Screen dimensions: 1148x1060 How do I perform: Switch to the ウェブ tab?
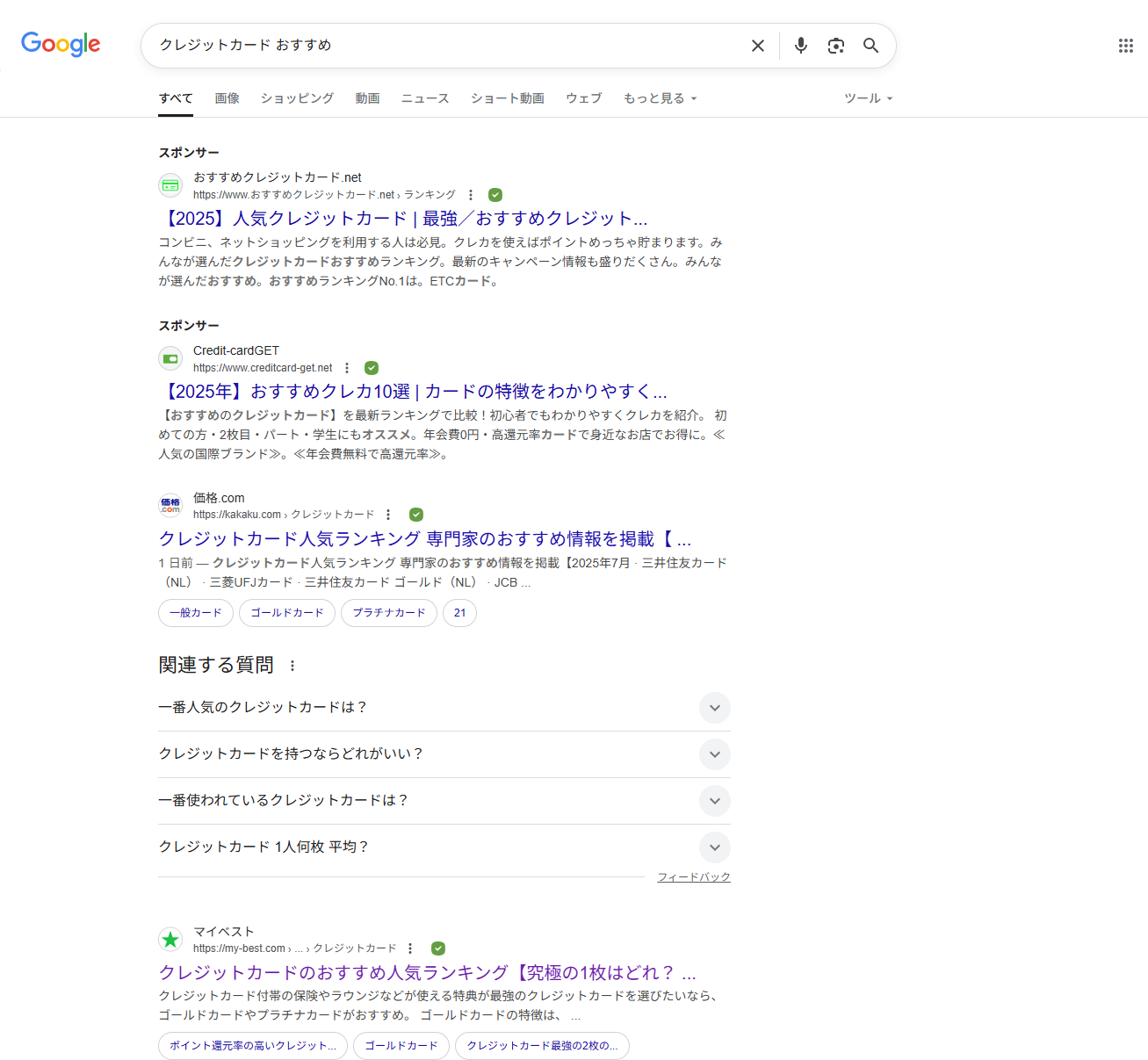pyautogui.click(x=584, y=98)
